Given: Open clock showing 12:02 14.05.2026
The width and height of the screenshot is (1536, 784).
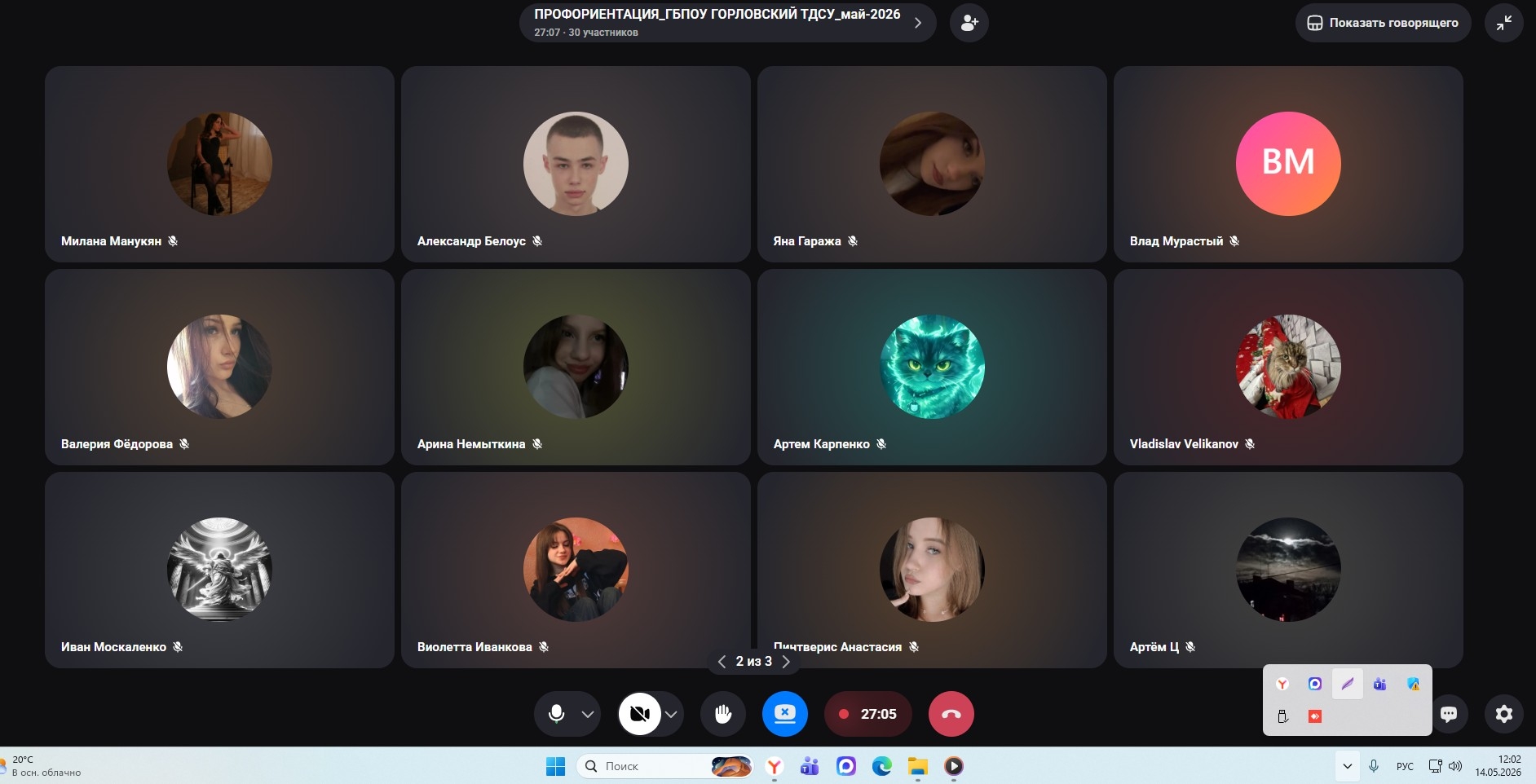Looking at the screenshot, I should pos(1498,766).
